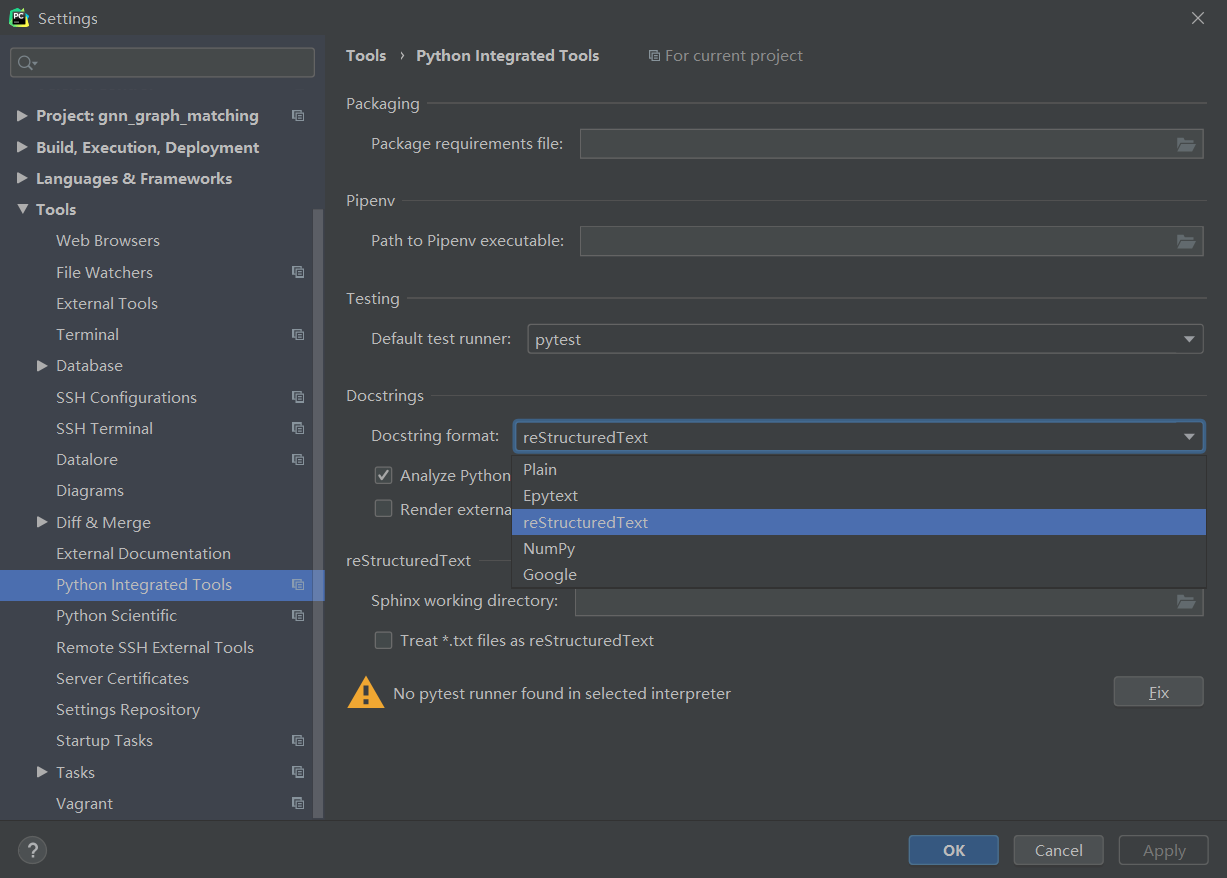Click Fix button for pytest runner warning
The height and width of the screenshot is (878, 1227).
click(x=1158, y=692)
